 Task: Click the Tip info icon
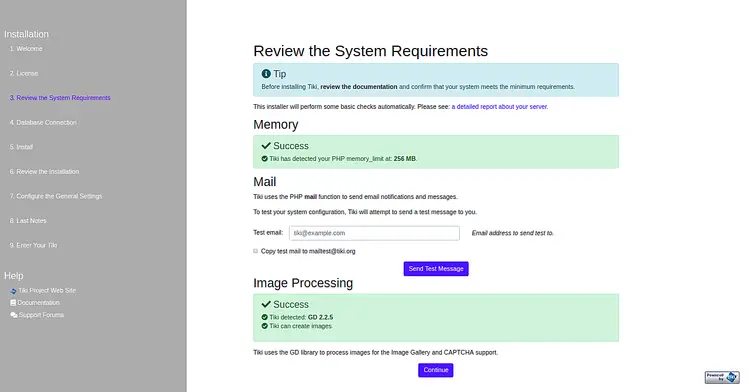[266, 74]
